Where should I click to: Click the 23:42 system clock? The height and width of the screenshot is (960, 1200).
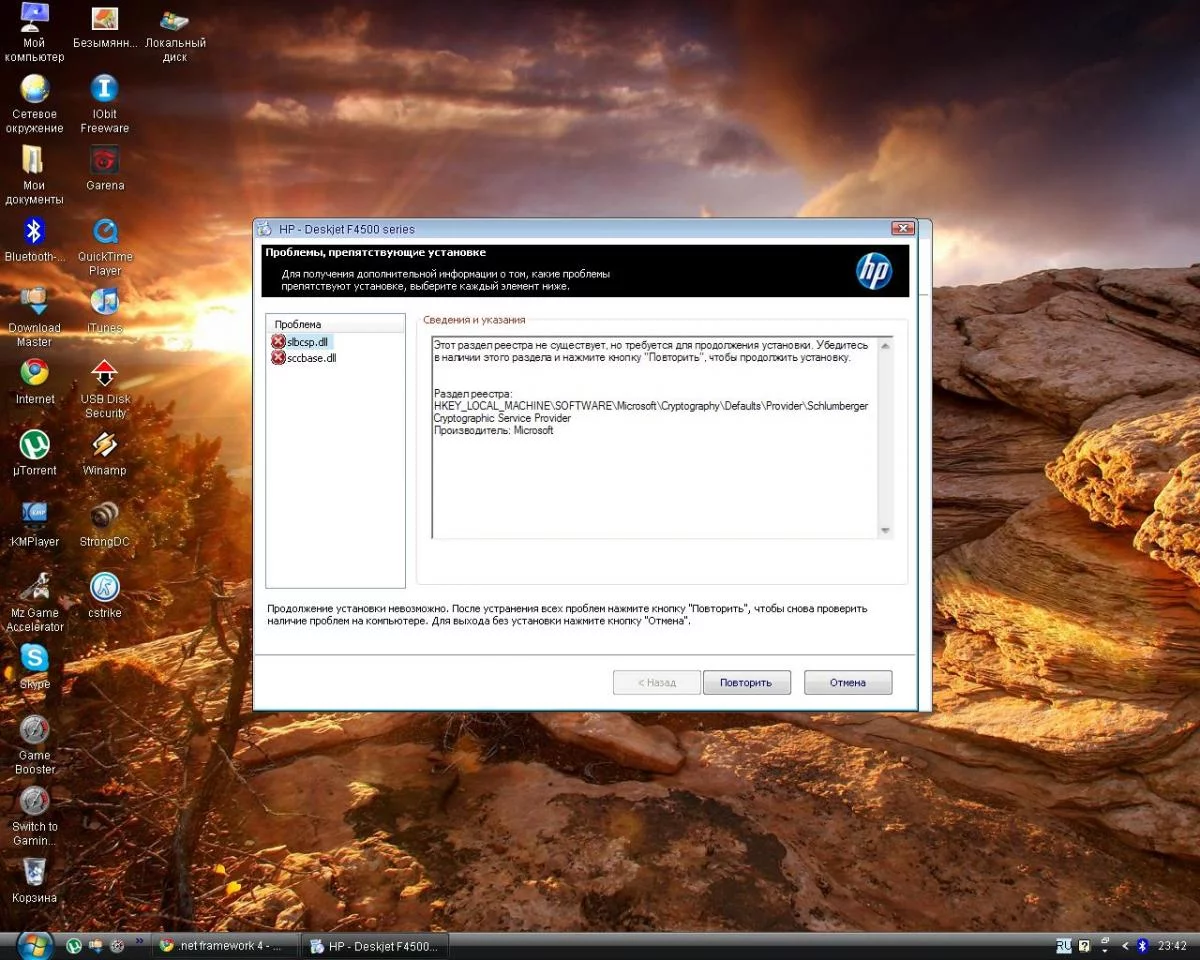[1172, 946]
